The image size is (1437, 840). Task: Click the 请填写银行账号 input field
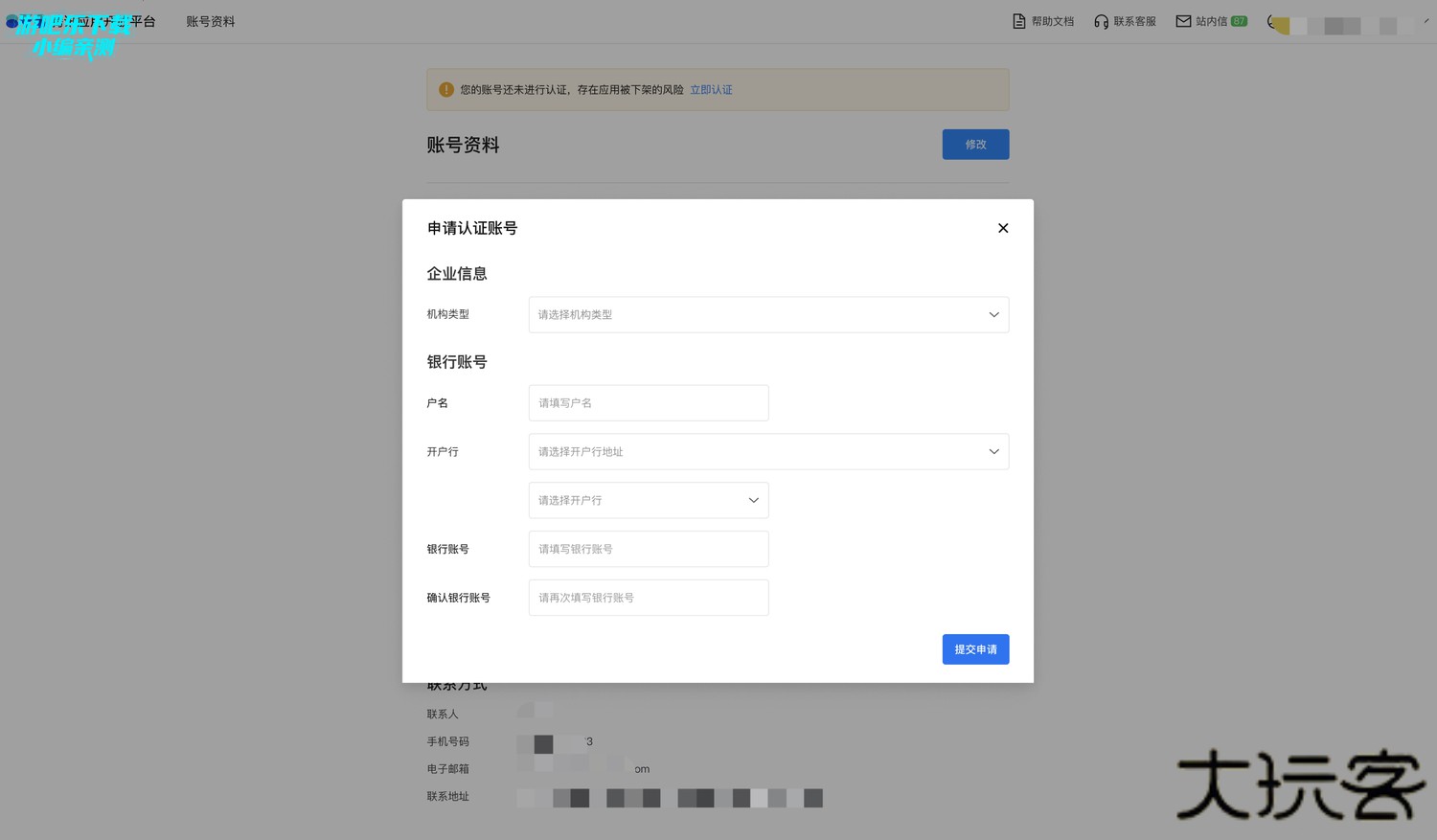point(648,550)
